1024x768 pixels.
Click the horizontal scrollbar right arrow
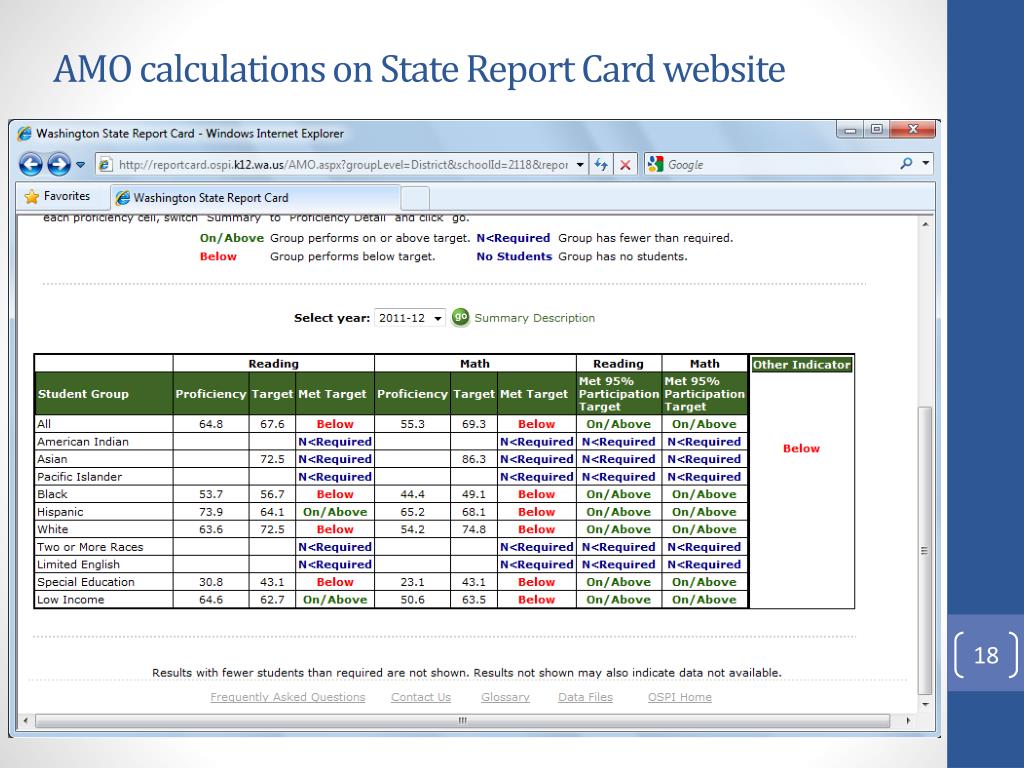pyautogui.click(x=908, y=721)
